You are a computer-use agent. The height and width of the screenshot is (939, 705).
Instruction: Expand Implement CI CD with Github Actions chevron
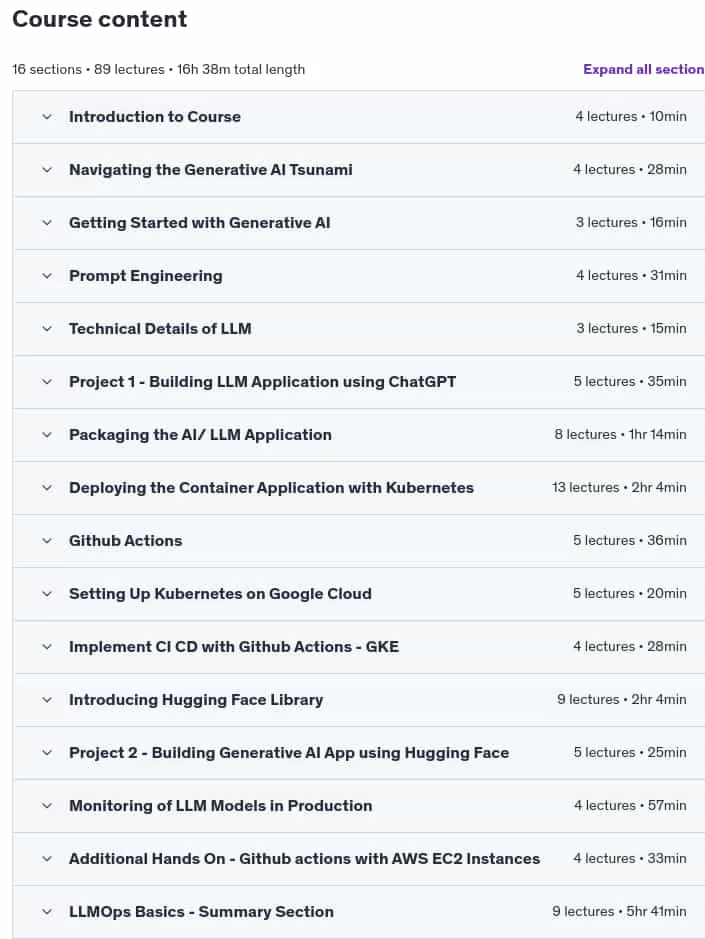coord(47,647)
